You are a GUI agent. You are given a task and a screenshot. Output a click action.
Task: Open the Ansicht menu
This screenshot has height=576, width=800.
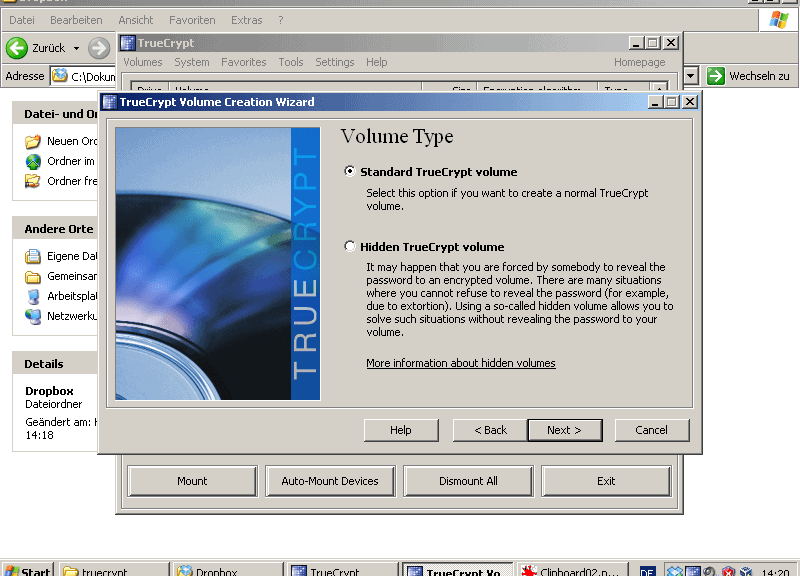click(136, 20)
